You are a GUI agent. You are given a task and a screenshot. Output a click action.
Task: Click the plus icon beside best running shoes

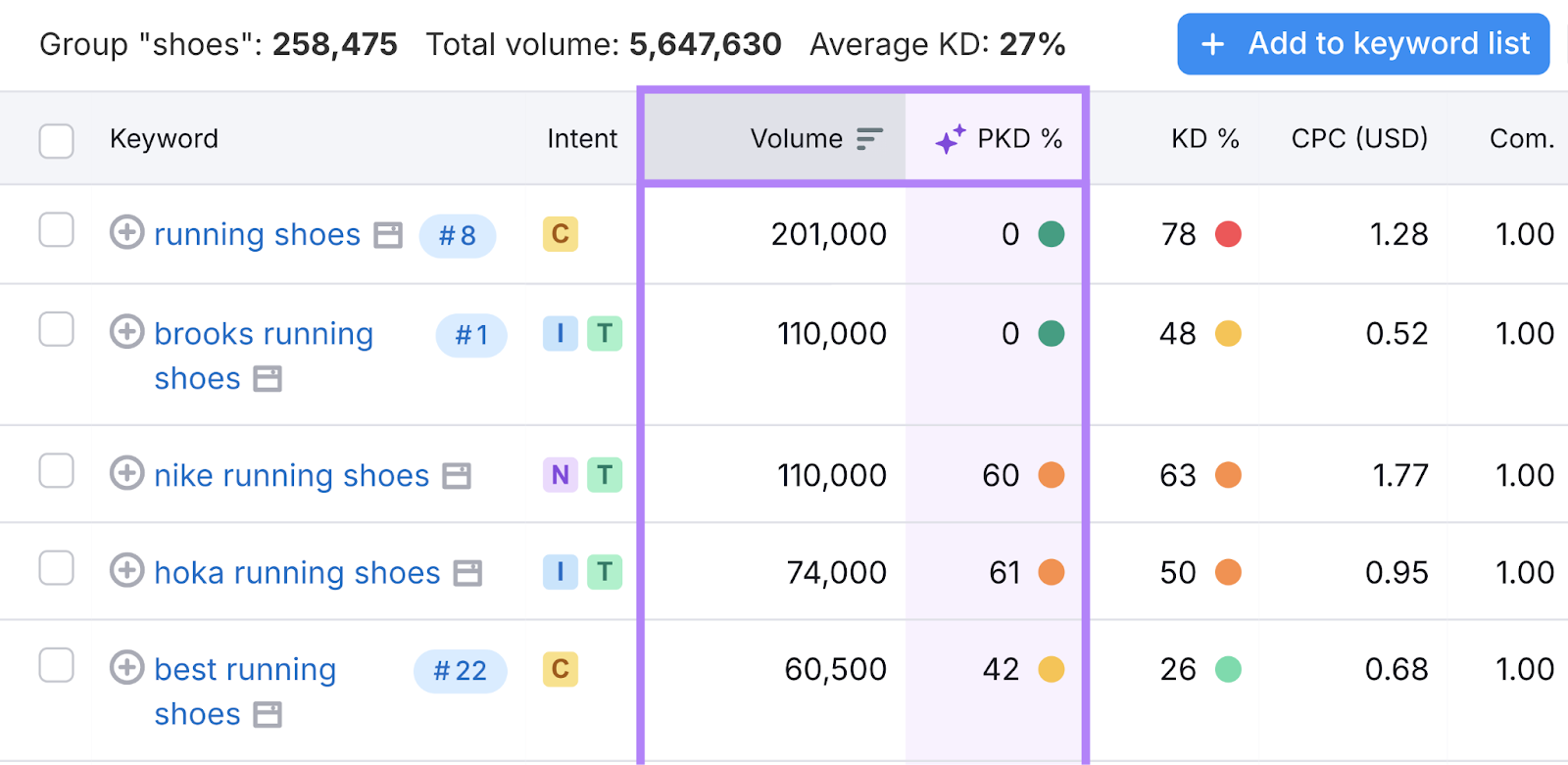point(126,668)
